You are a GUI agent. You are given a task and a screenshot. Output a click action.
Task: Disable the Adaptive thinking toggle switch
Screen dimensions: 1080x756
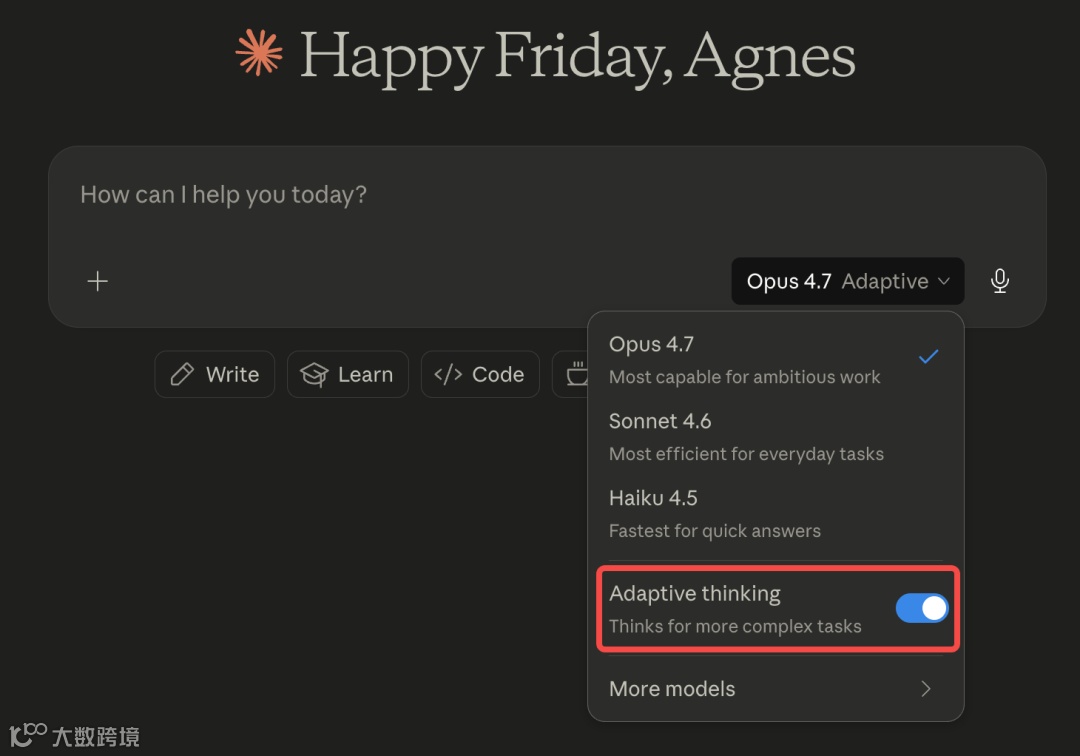point(921,608)
